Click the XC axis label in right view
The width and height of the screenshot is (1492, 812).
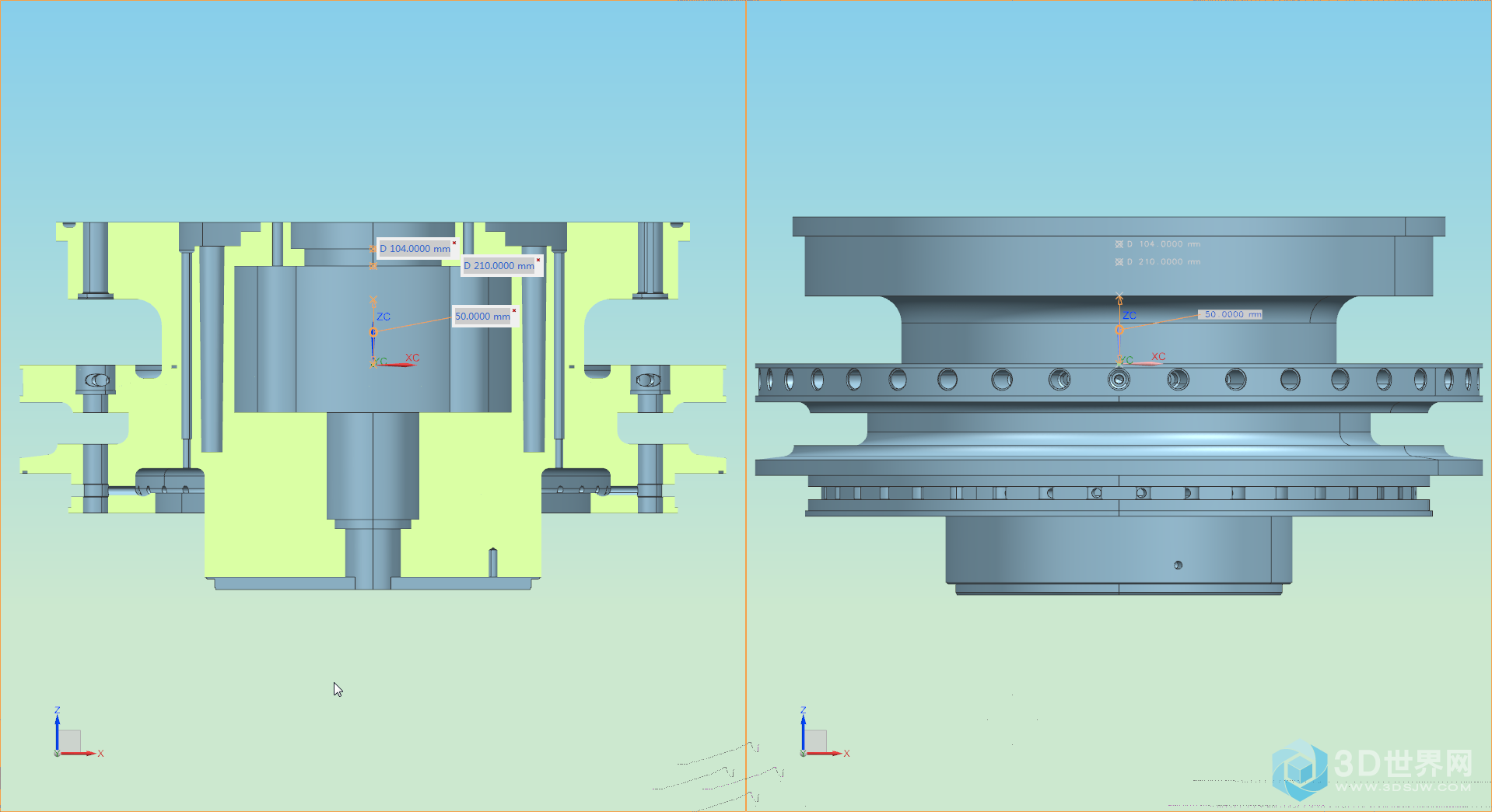point(1158,356)
